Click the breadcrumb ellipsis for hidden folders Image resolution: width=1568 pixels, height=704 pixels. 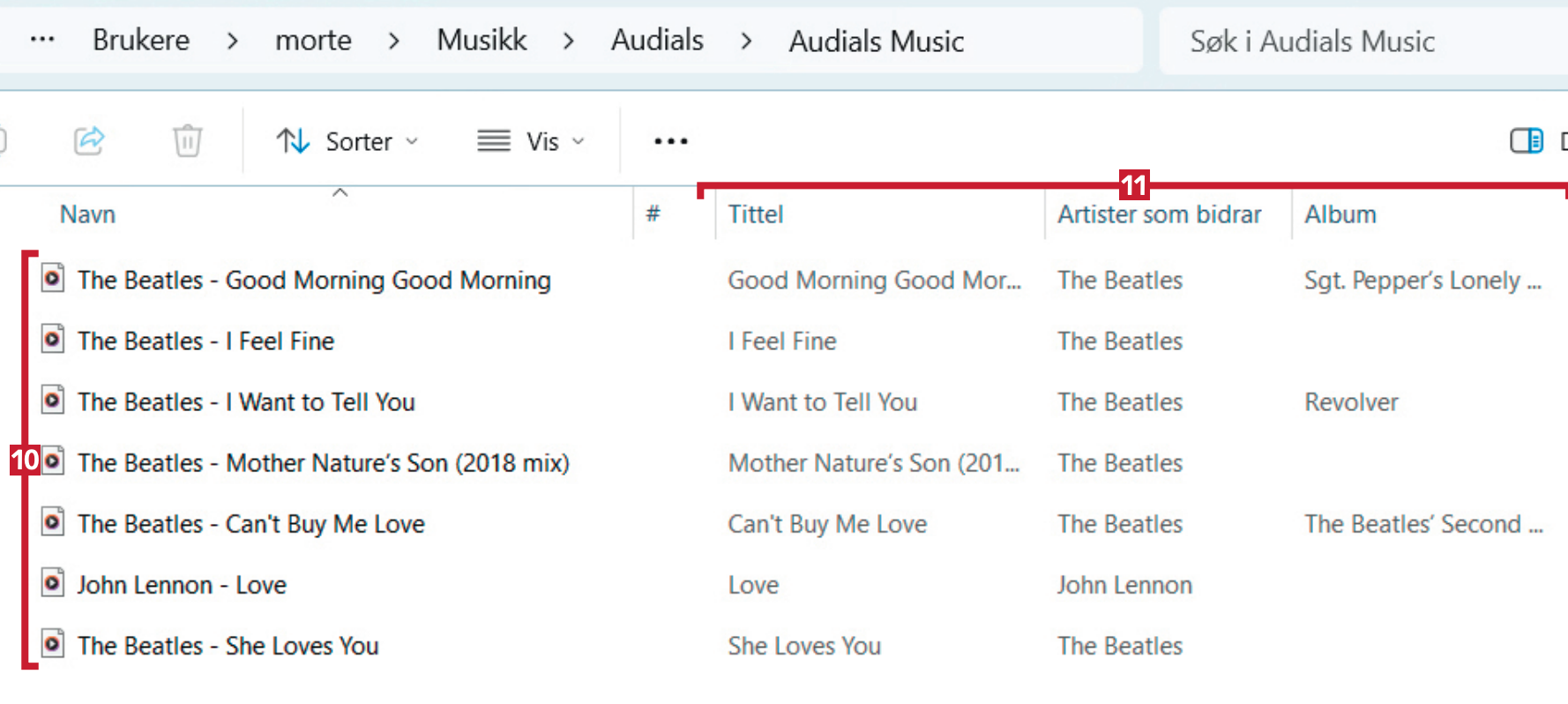point(42,40)
